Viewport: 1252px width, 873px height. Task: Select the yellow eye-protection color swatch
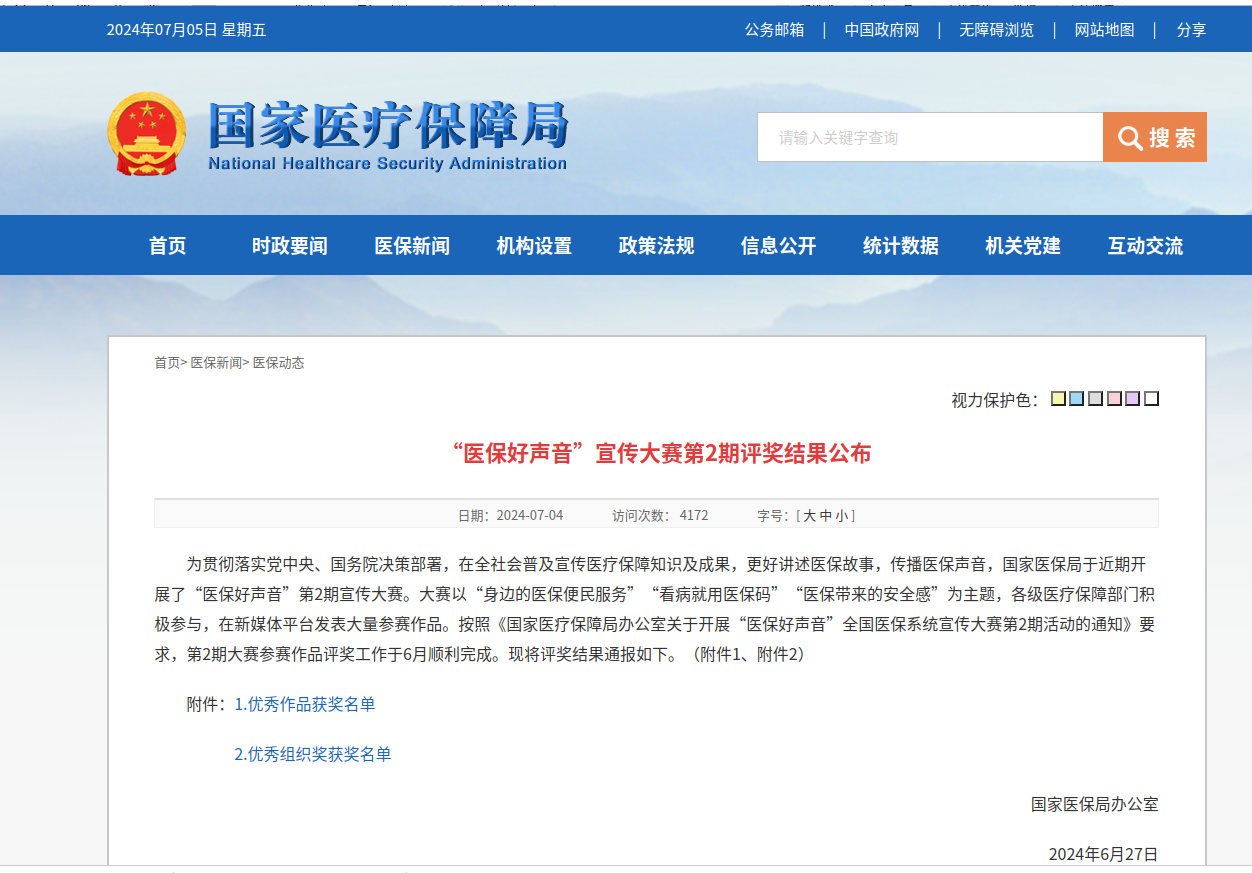pyautogui.click(x=1058, y=399)
